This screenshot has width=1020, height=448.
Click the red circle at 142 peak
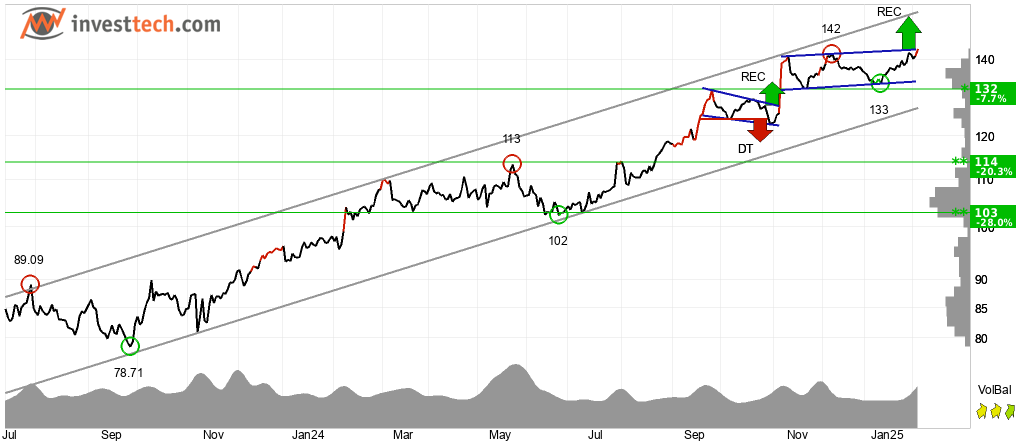(831, 54)
